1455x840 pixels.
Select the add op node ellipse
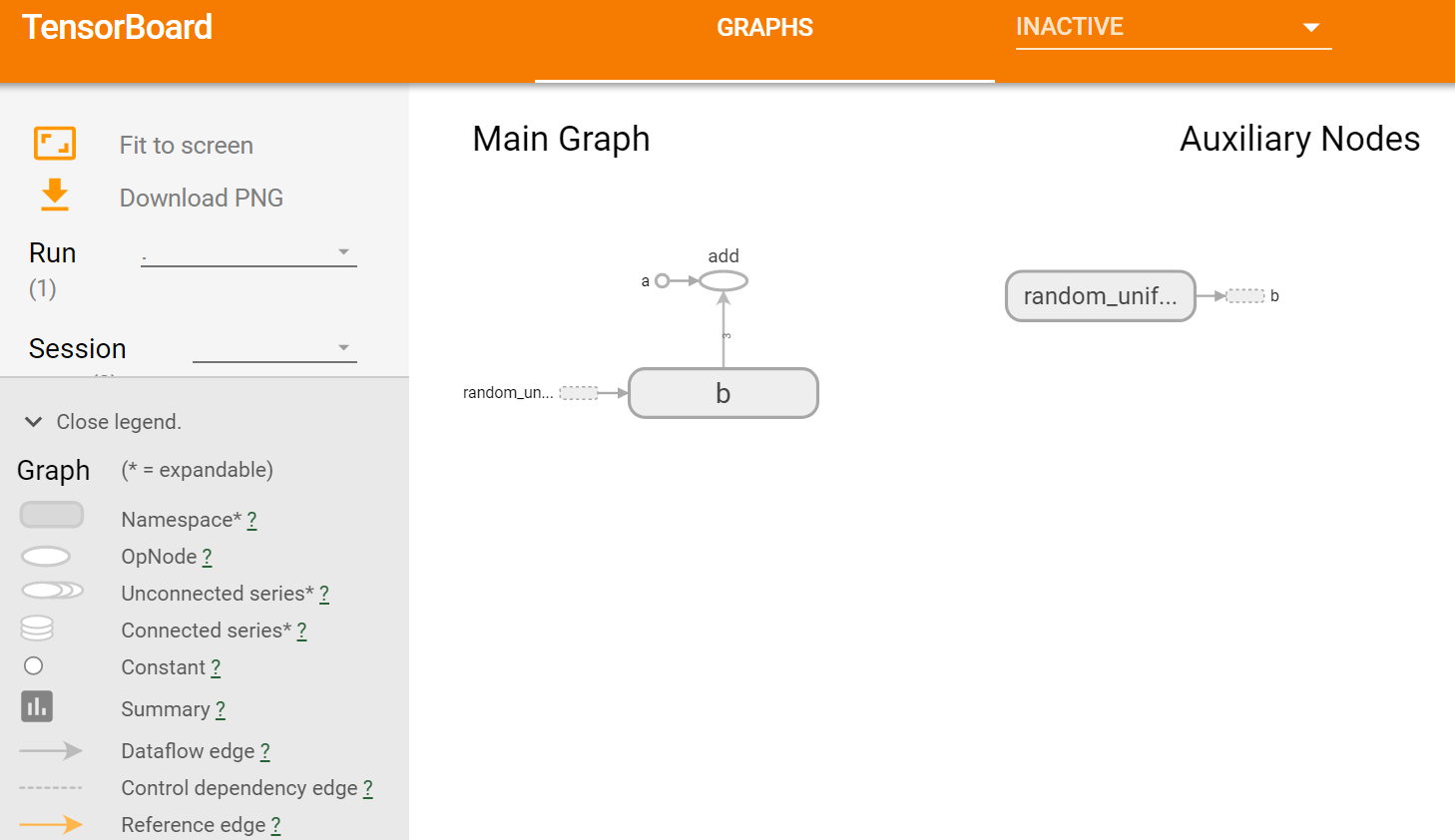pyautogui.click(x=724, y=281)
